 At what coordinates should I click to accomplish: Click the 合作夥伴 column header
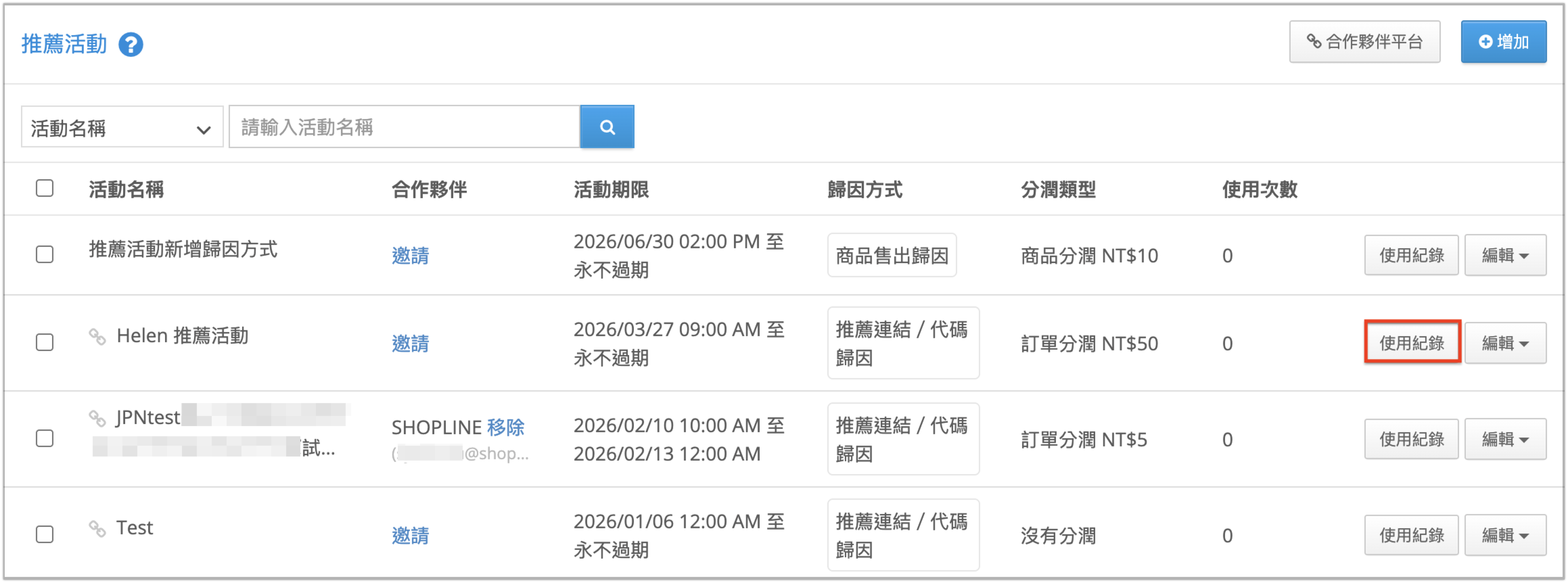[429, 189]
